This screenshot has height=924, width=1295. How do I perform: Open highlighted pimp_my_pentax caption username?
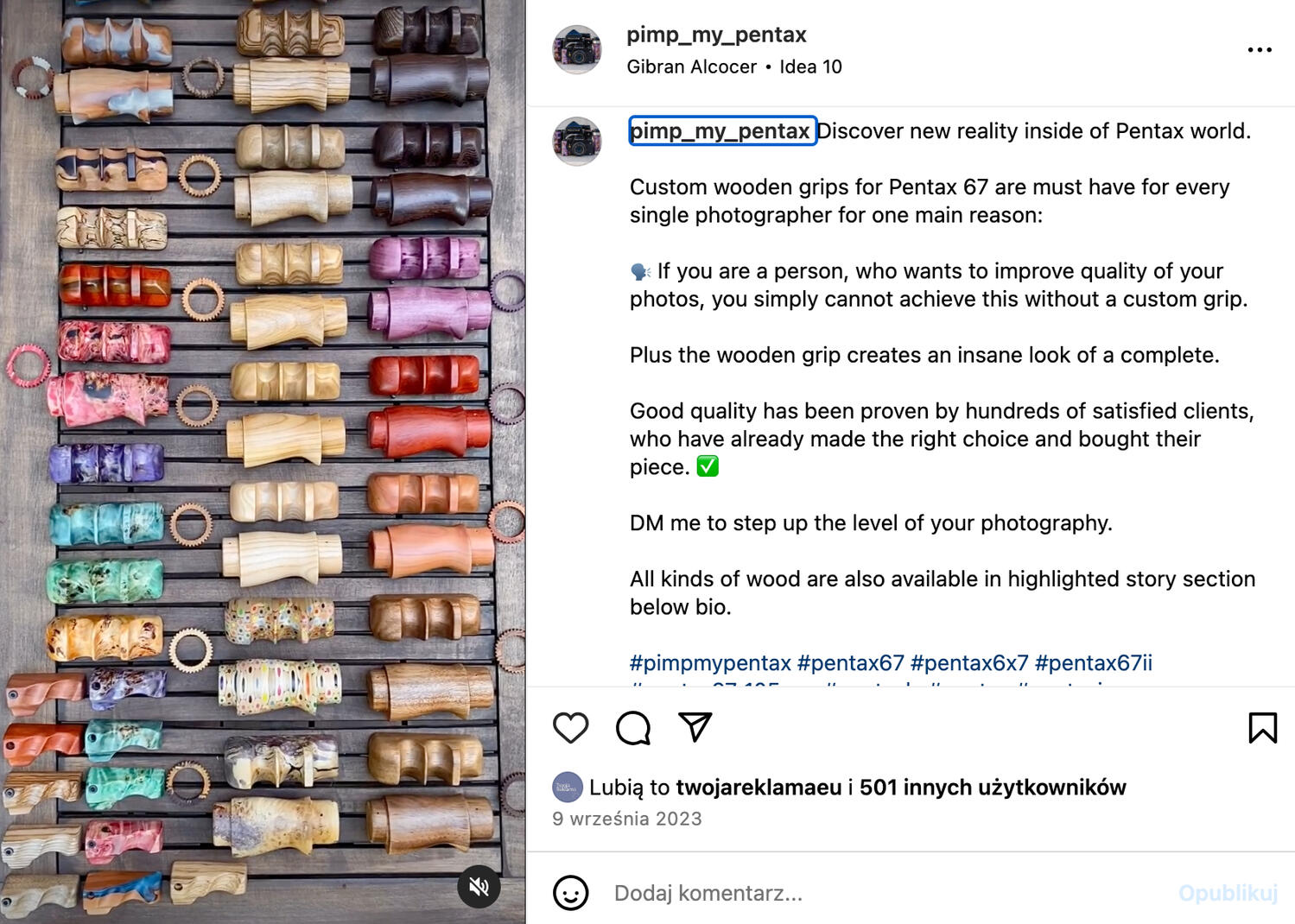tap(722, 131)
